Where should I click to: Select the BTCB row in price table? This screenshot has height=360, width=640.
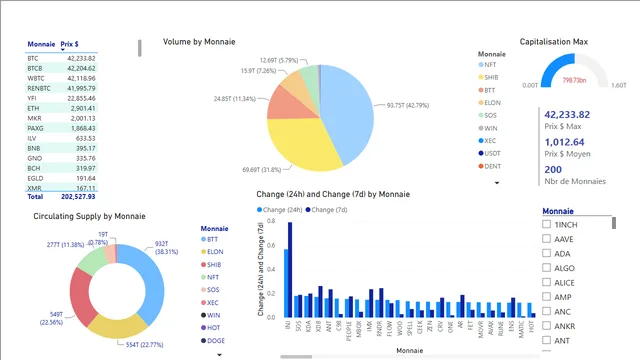(61, 68)
